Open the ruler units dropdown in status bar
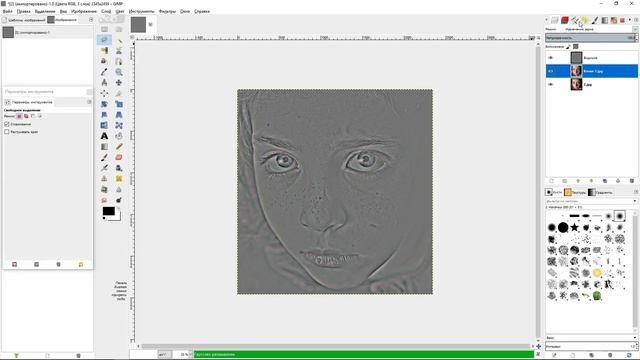640x360 pixels. tap(164, 354)
